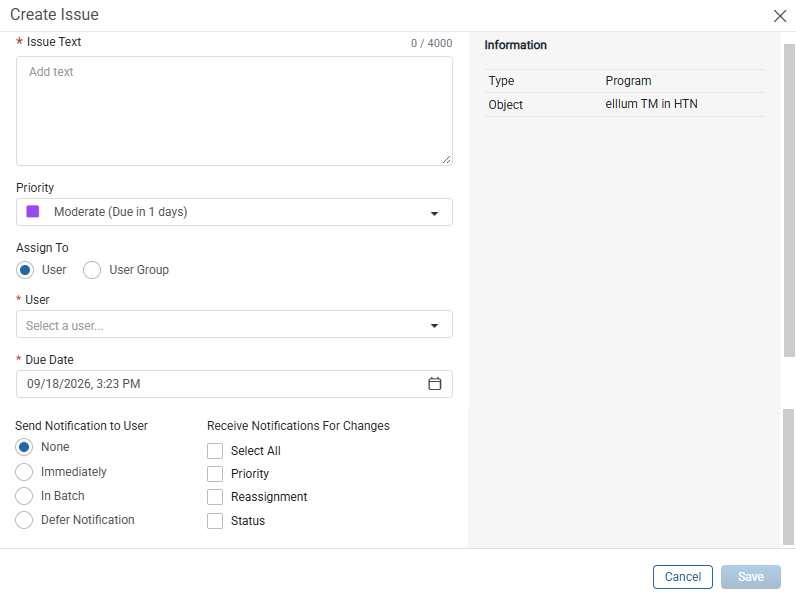Click the 'Object' row label
Viewport: 796px width, 603px height.
click(505, 105)
